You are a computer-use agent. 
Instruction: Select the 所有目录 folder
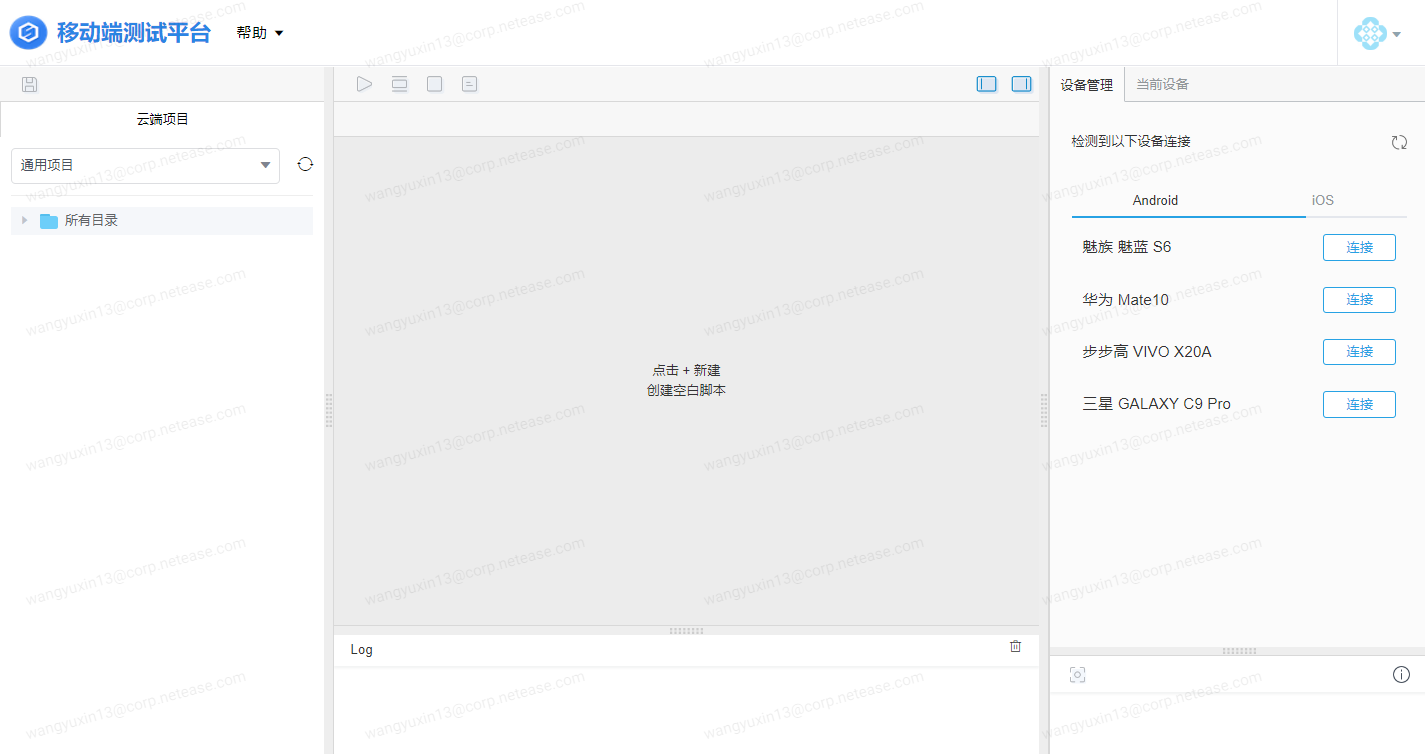(x=162, y=220)
